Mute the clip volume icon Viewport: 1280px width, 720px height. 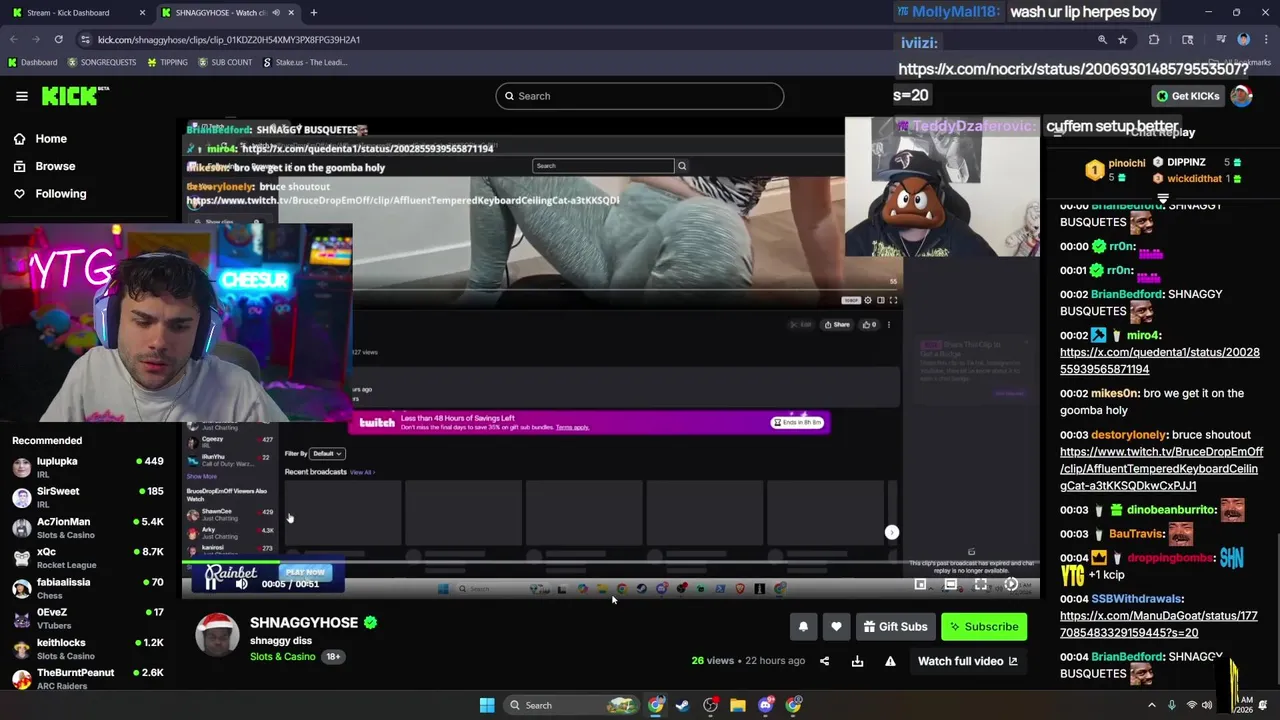pos(241,583)
